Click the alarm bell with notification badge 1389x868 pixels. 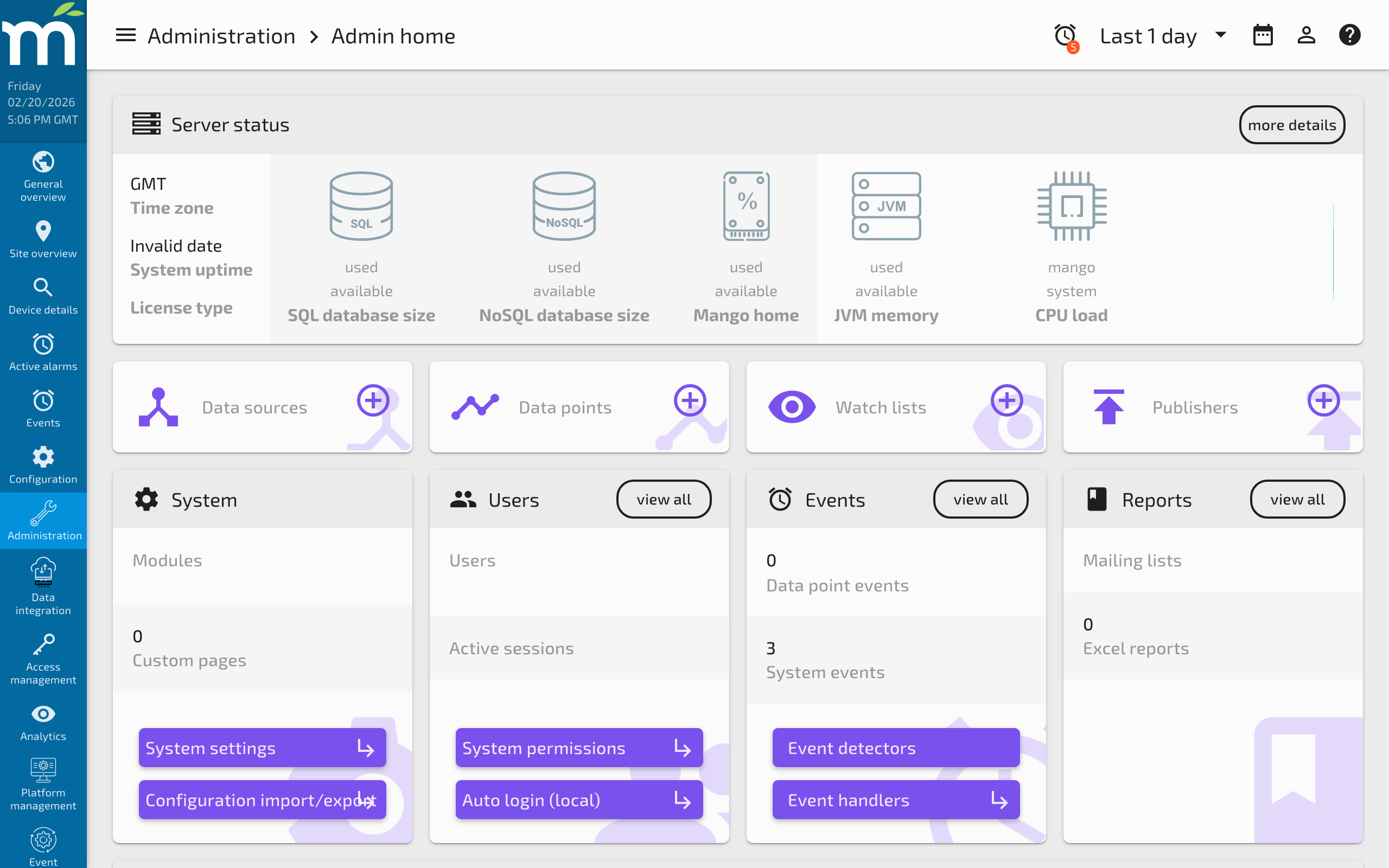[x=1066, y=36]
